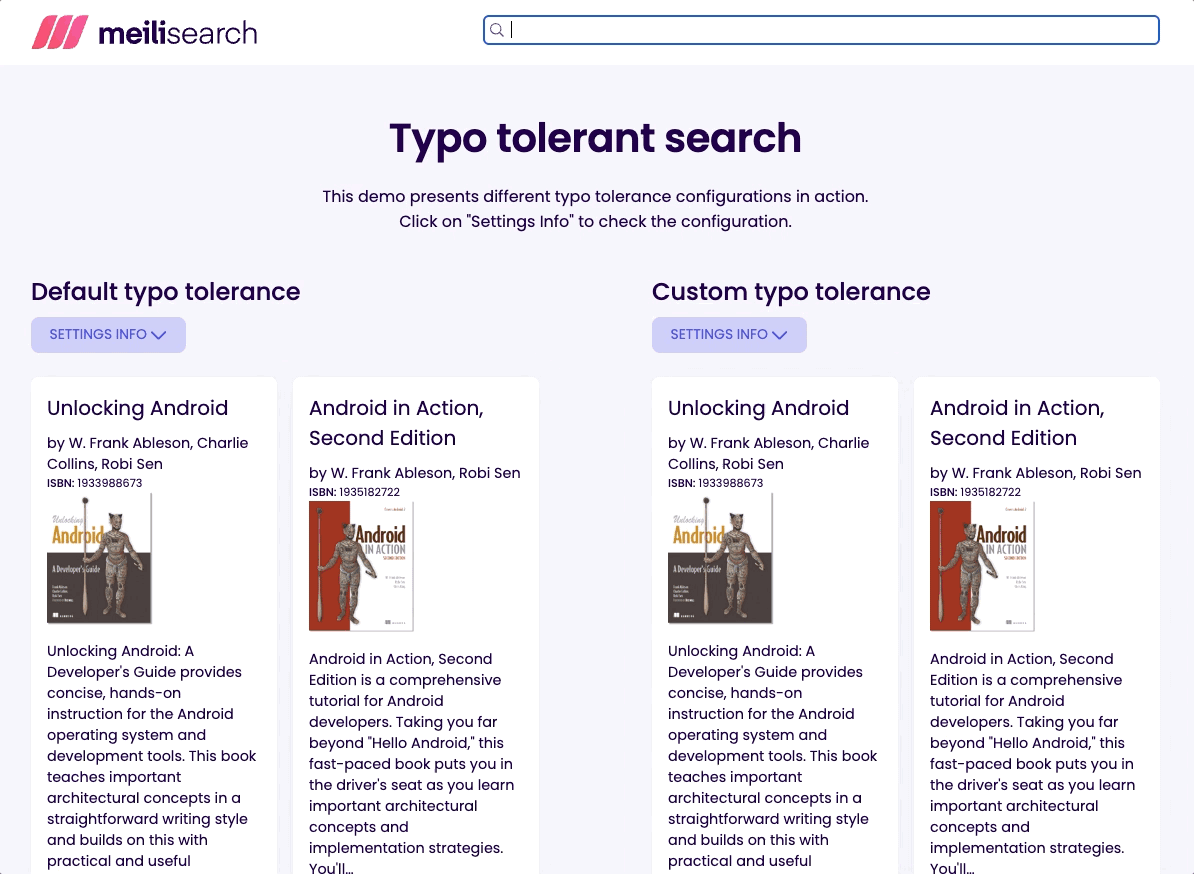Open Unlocking Android cover in Custom column
The width and height of the screenshot is (1194, 874).
click(720, 558)
